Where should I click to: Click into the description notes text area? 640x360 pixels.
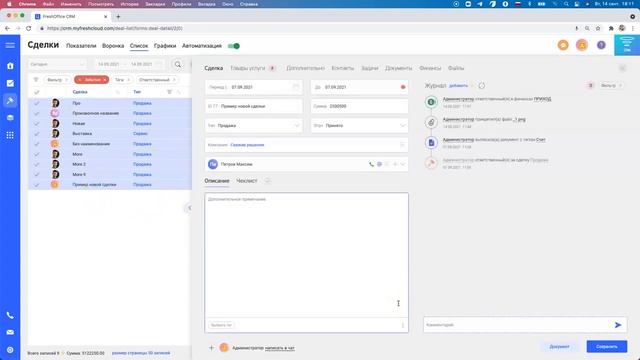click(306, 255)
